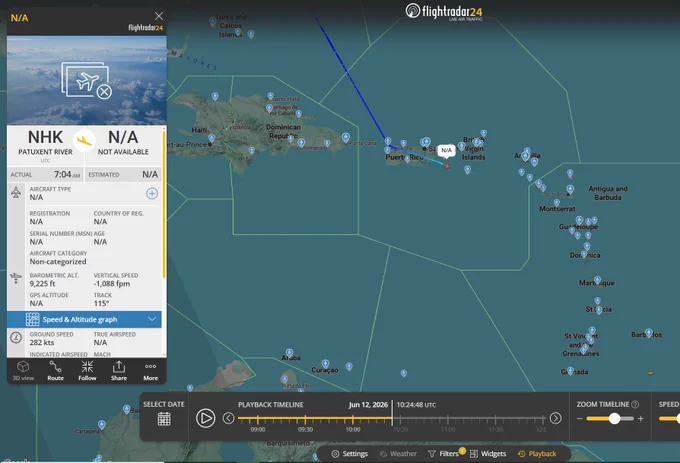Click the airport pin at Cartagena
The width and height of the screenshot is (680, 463).
tap(101, 424)
